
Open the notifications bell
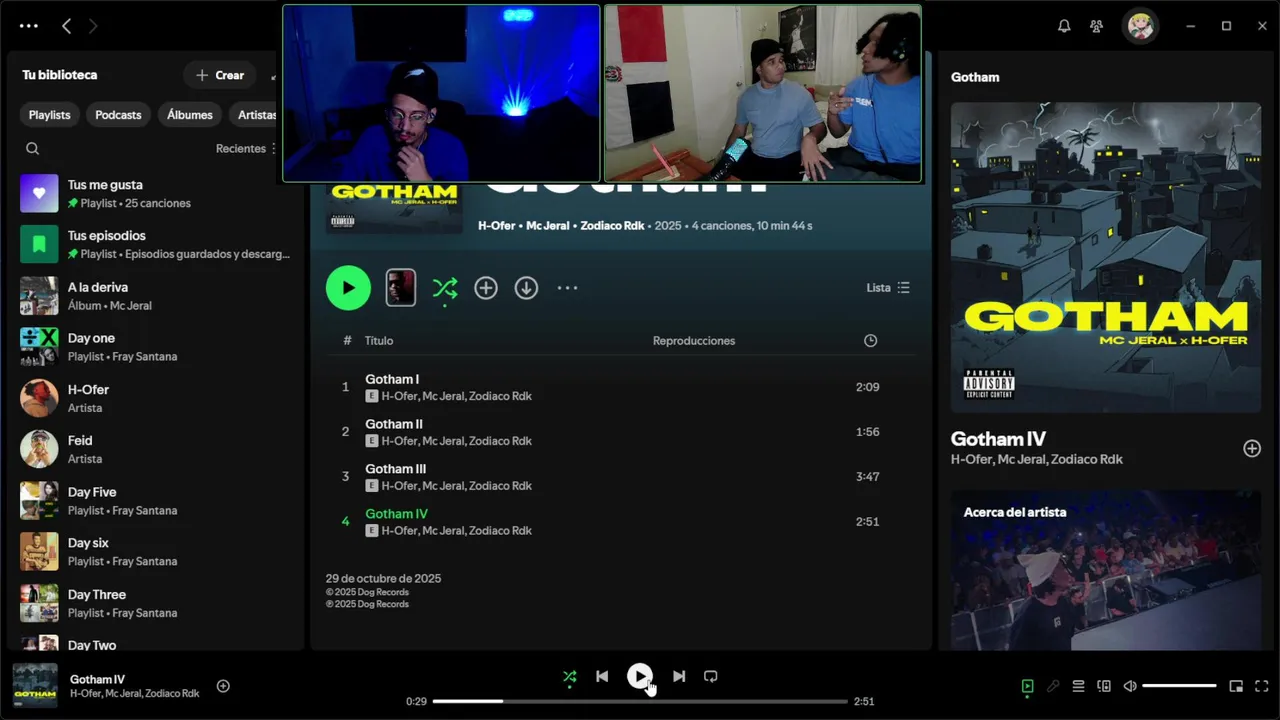[1064, 26]
